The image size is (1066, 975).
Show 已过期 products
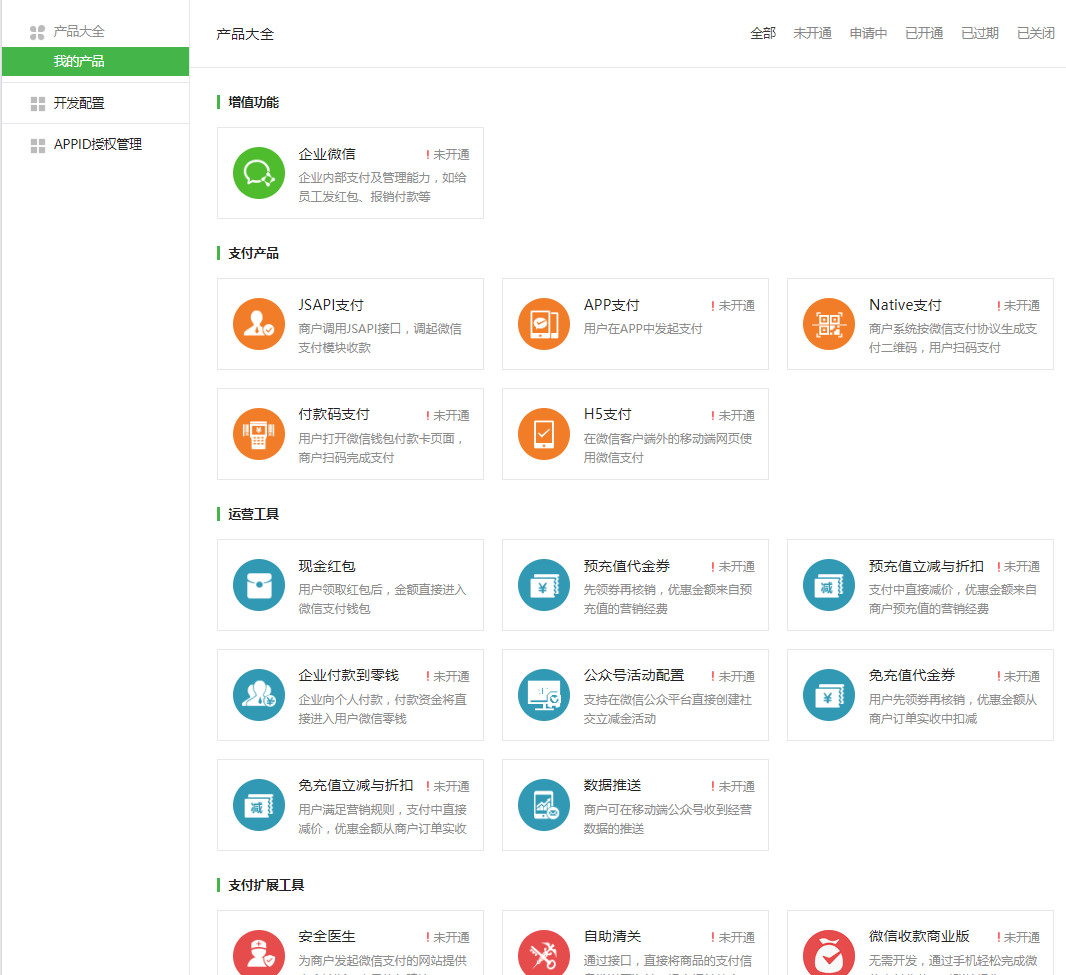tap(980, 33)
